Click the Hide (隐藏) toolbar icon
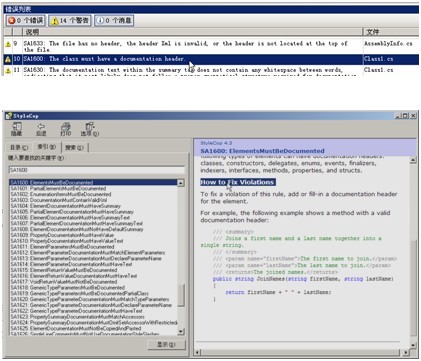 (x=17, y=129)
